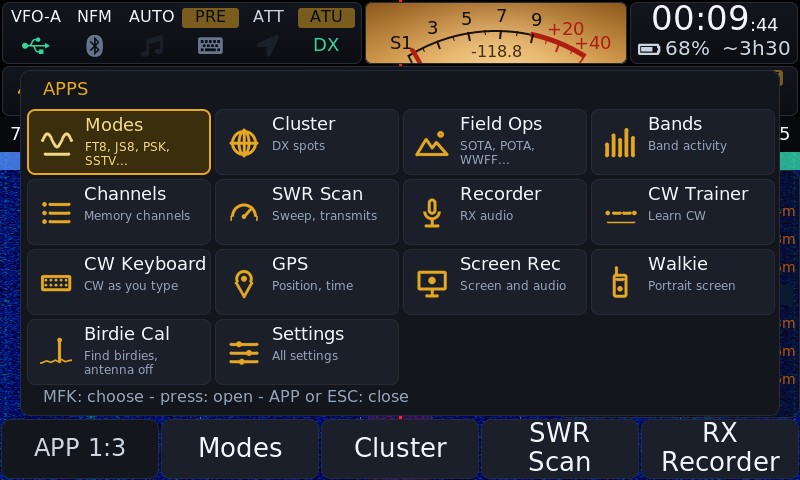Image resolution: width=800 pixels, height=480 pixels.
Task: Click the Bands bar-chart icon
Action: 620,143
